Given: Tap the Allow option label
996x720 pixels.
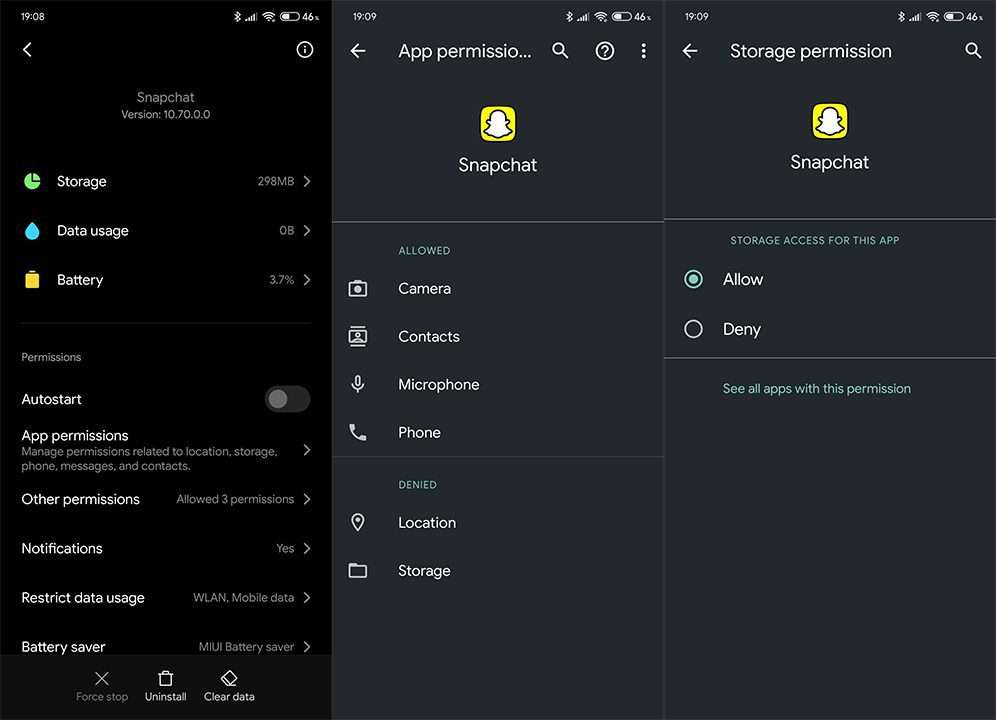Looking at the screenshot, I should pyautogui.click(x=743, y=279).
